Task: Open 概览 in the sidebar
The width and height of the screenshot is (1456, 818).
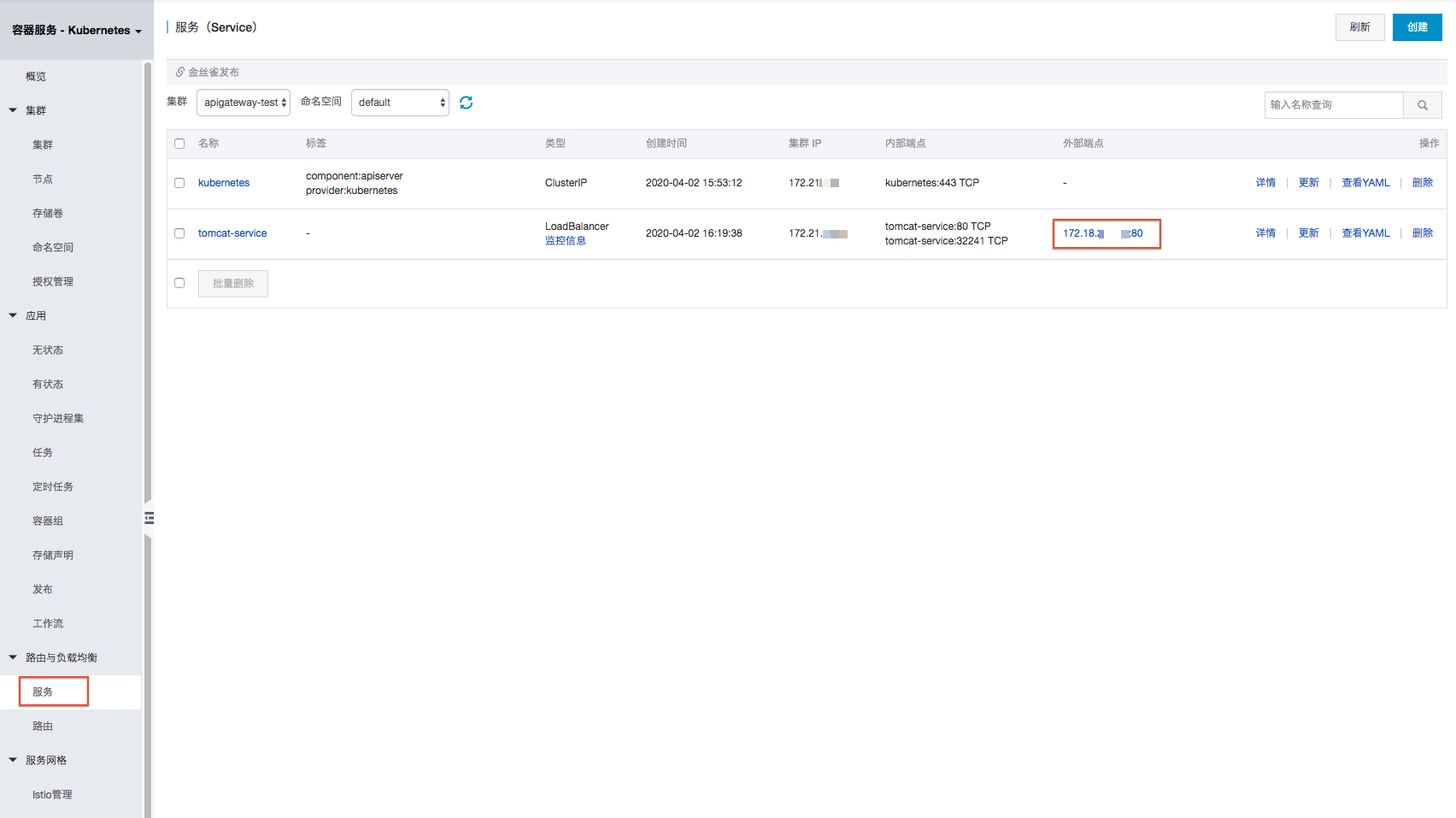Action: tap(36, 76)
